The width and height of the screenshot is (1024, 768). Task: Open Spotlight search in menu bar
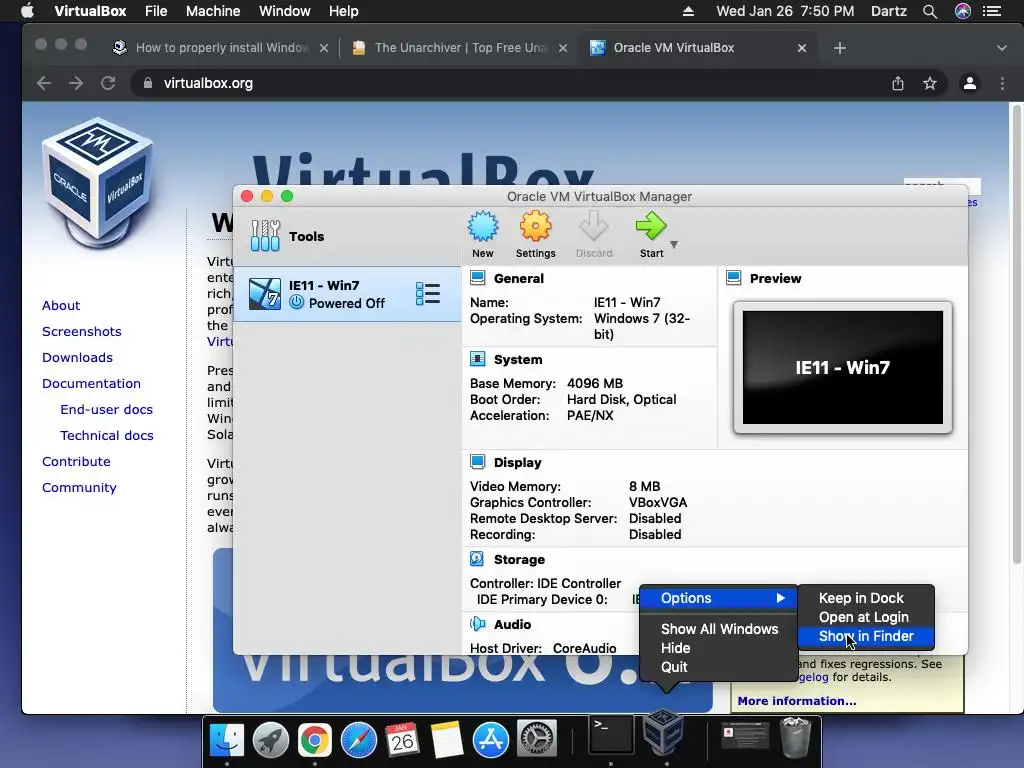pos(930,11)
